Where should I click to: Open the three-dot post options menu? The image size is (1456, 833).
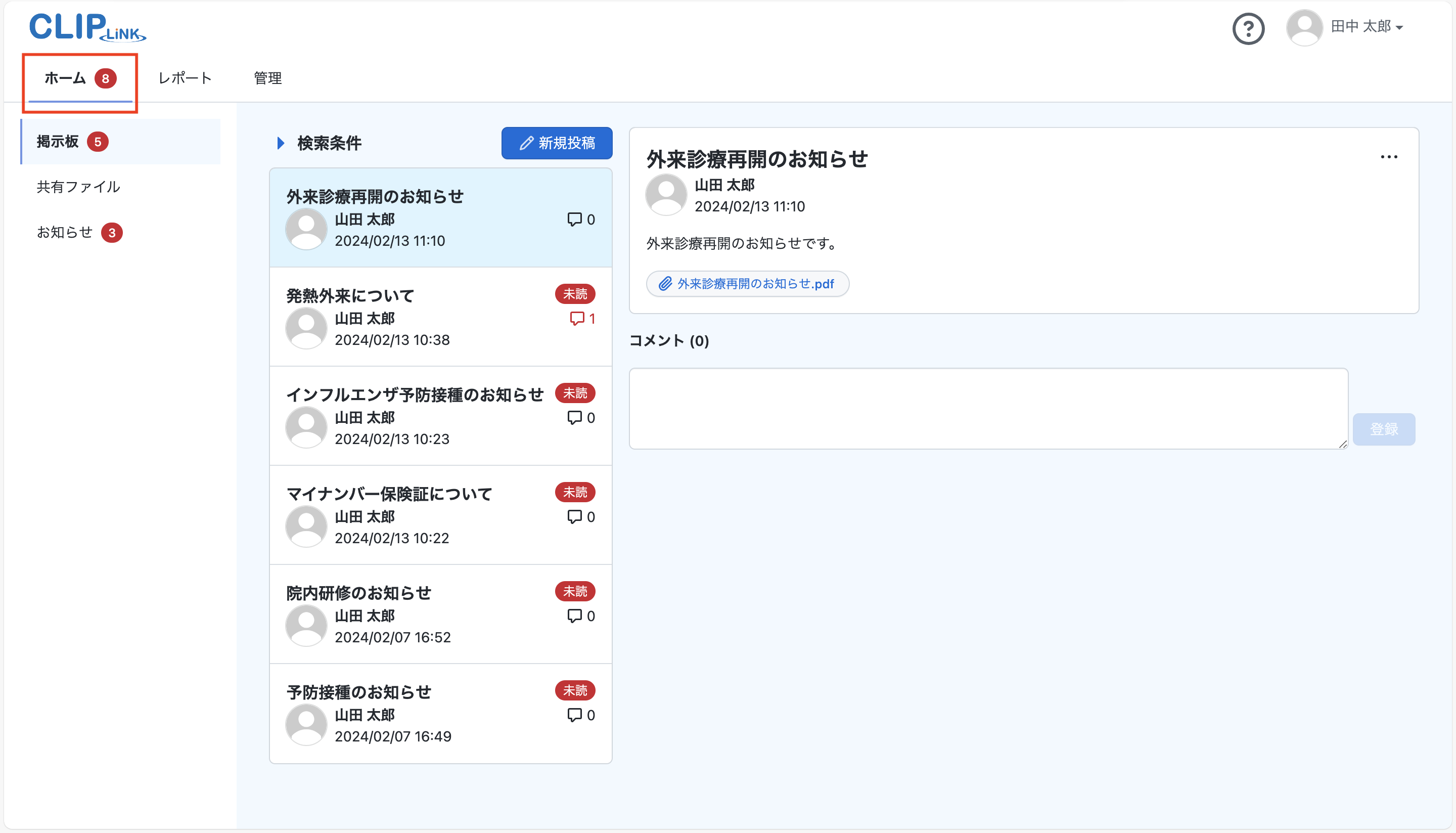1389,157
